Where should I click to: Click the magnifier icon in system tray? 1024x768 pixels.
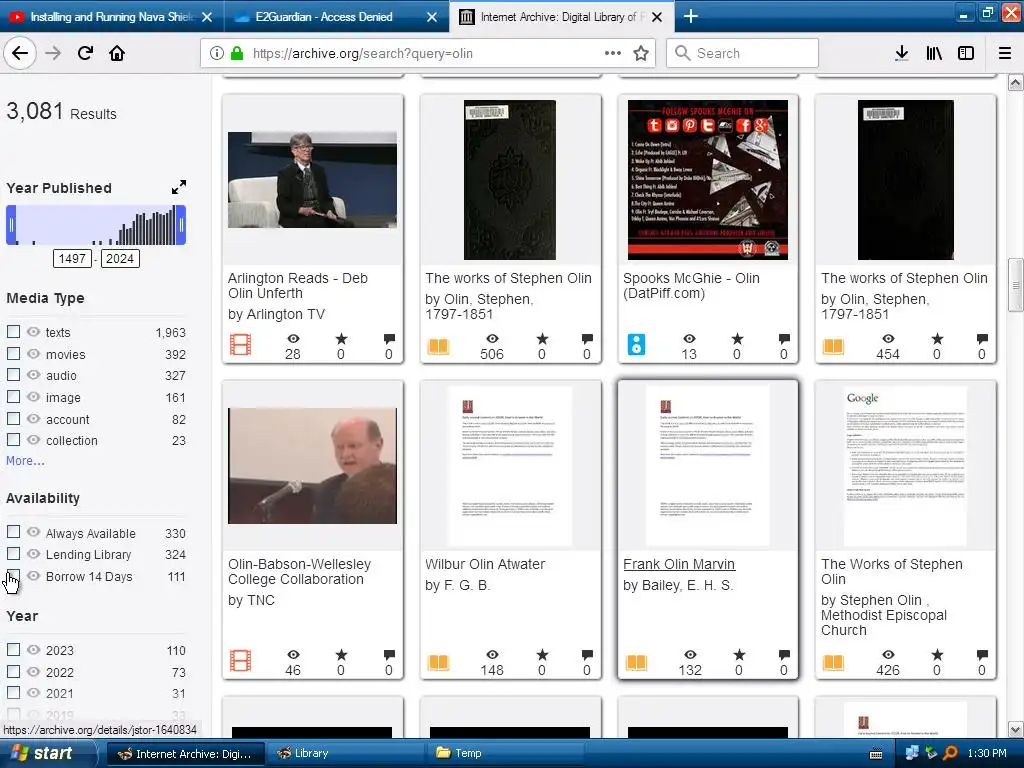point(951,753)
